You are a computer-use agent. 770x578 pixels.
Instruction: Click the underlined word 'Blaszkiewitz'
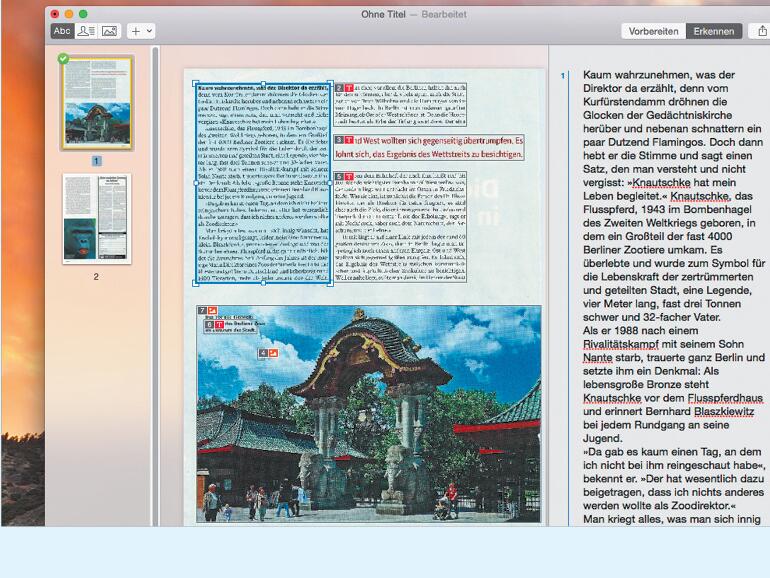(724, 412)
